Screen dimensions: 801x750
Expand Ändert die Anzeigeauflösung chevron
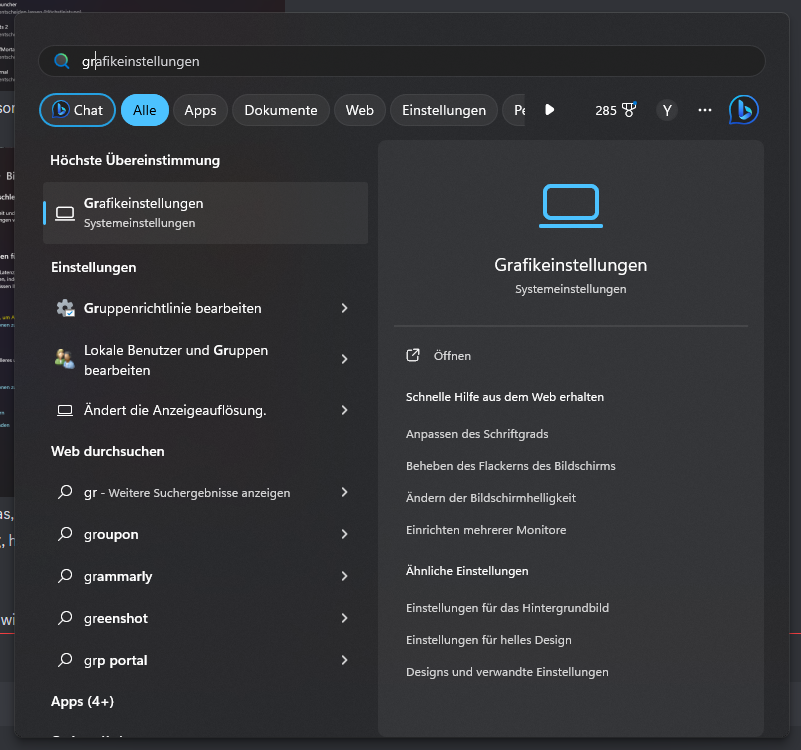344,410
